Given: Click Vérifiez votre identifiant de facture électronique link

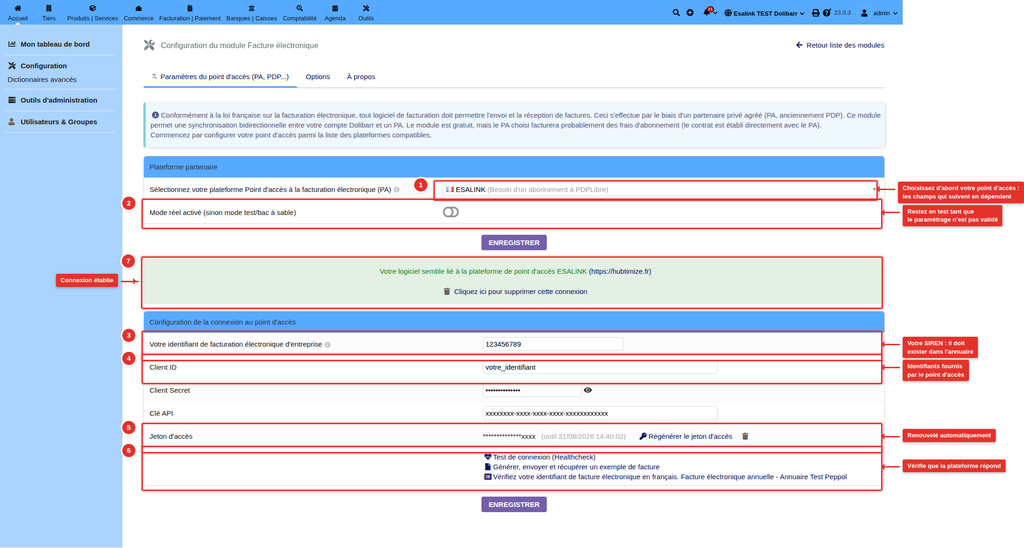Looking at the screenshot, I should tap(665, 477).
